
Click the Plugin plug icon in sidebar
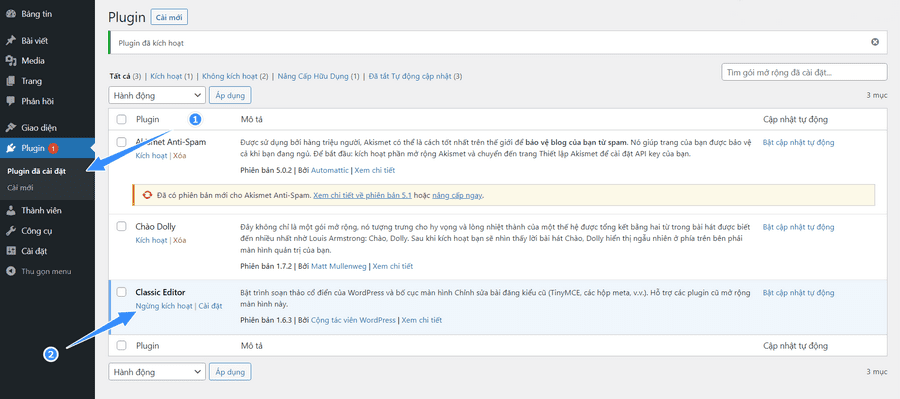point(10,148)
